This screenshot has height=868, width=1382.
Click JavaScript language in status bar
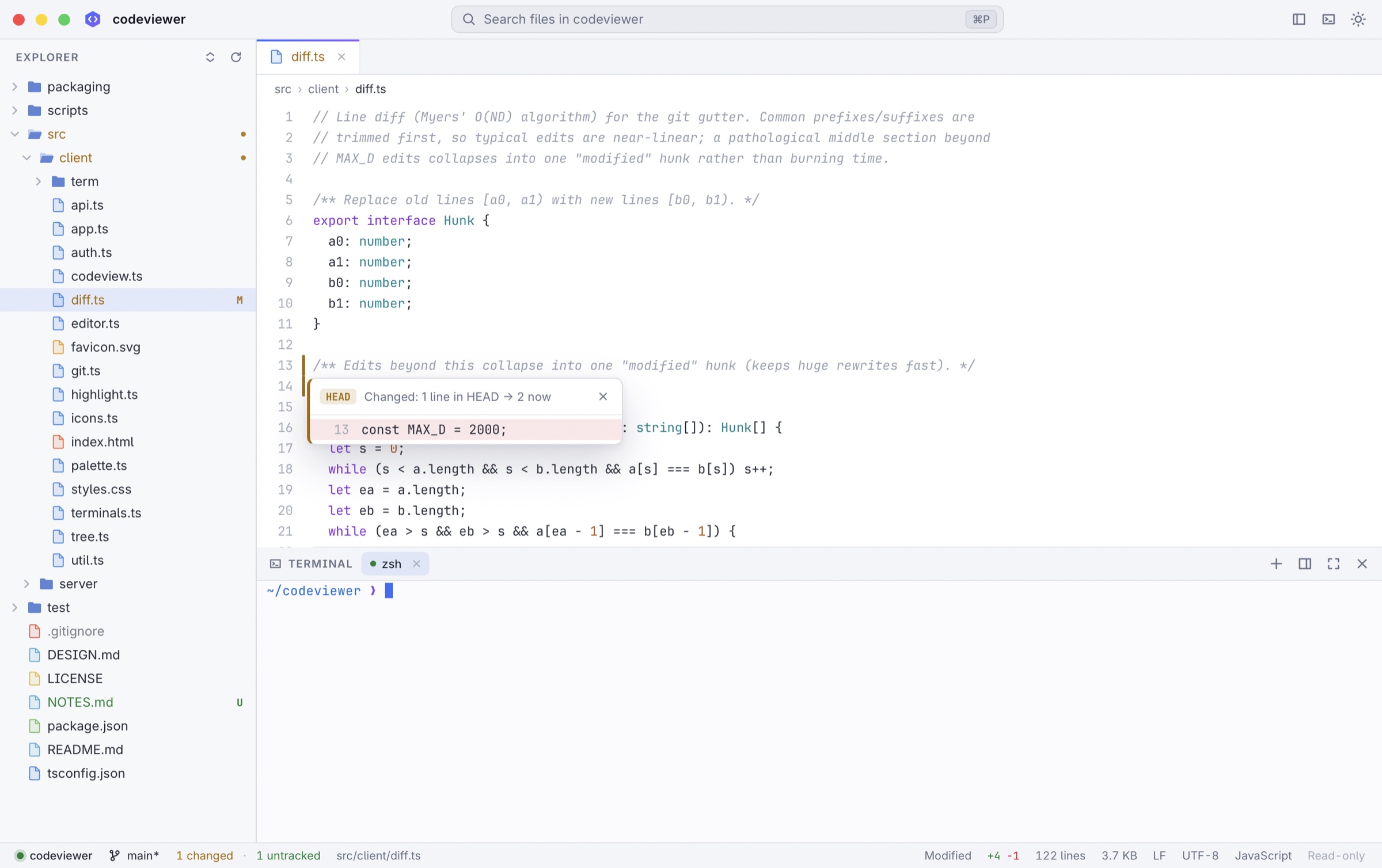pyautogui.click(x=1263, y=855)
